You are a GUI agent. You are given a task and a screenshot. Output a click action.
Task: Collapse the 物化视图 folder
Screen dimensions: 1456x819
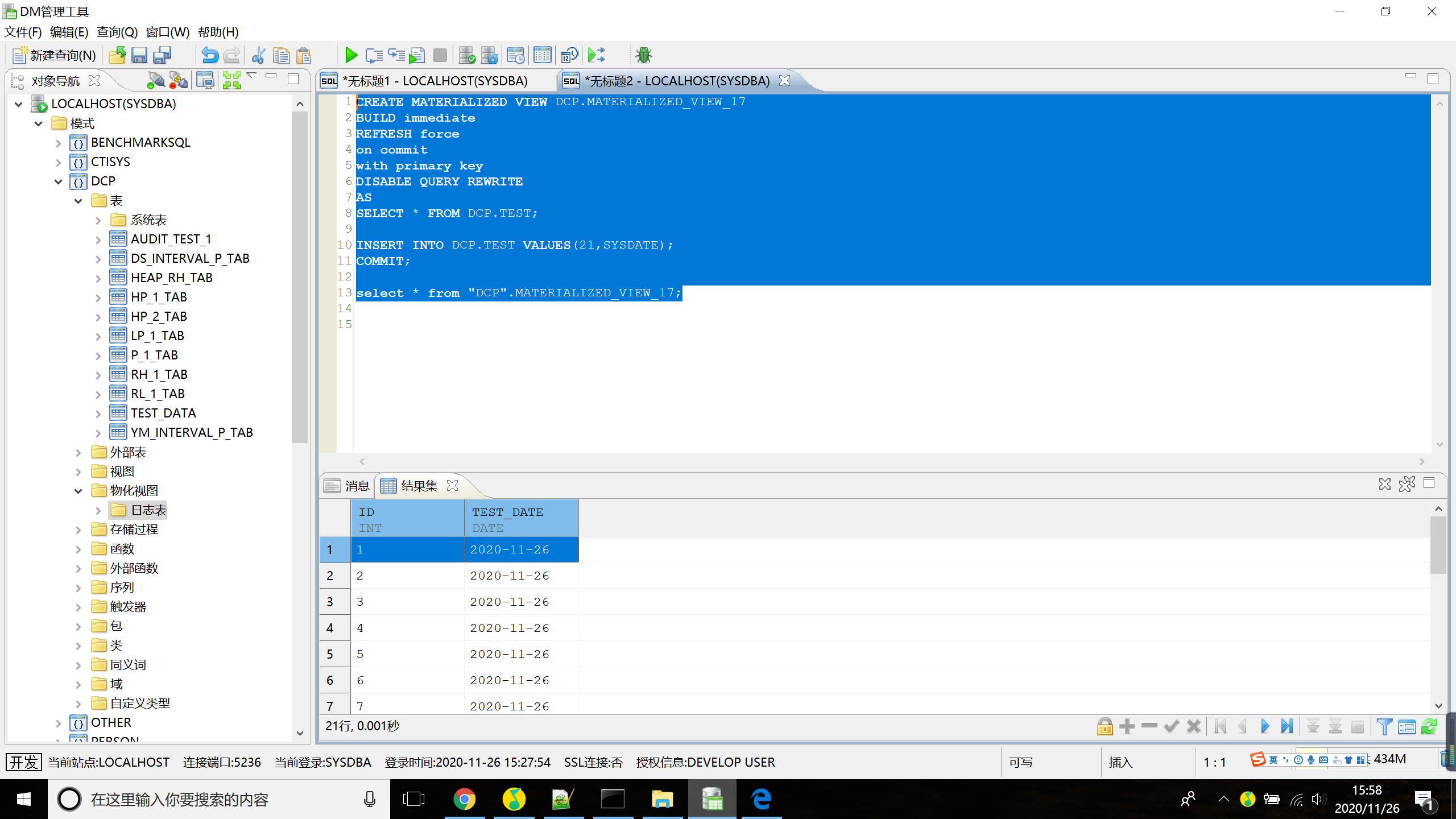click(x=78, y=491)
